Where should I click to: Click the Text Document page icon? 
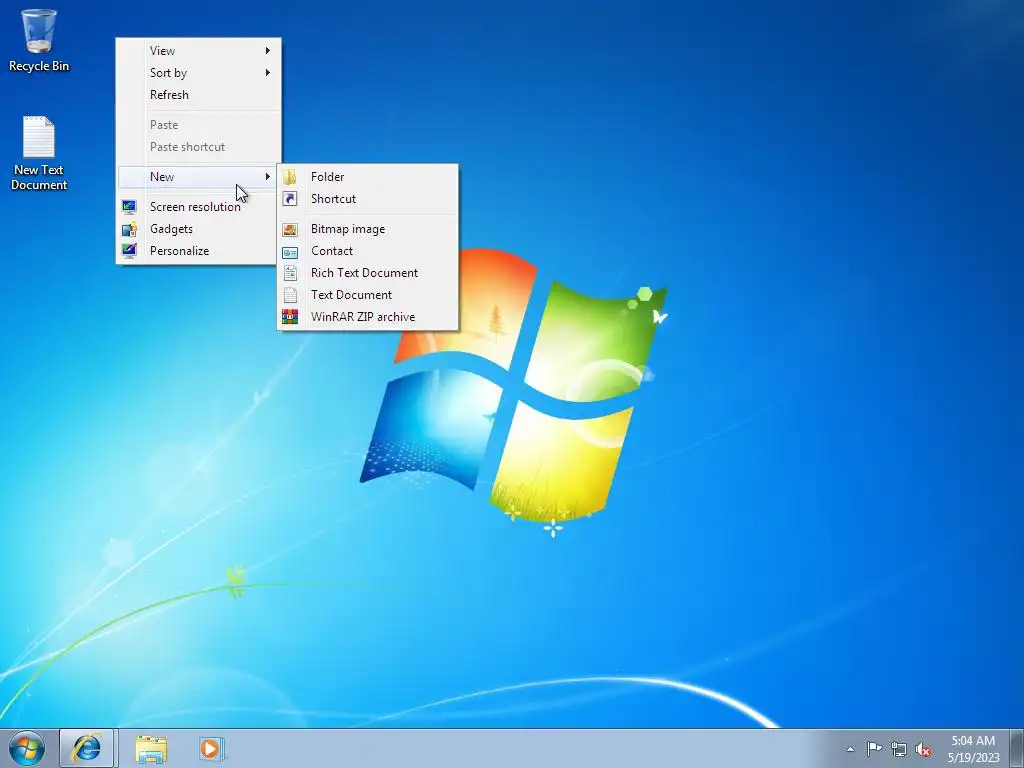tap(290, 295)
